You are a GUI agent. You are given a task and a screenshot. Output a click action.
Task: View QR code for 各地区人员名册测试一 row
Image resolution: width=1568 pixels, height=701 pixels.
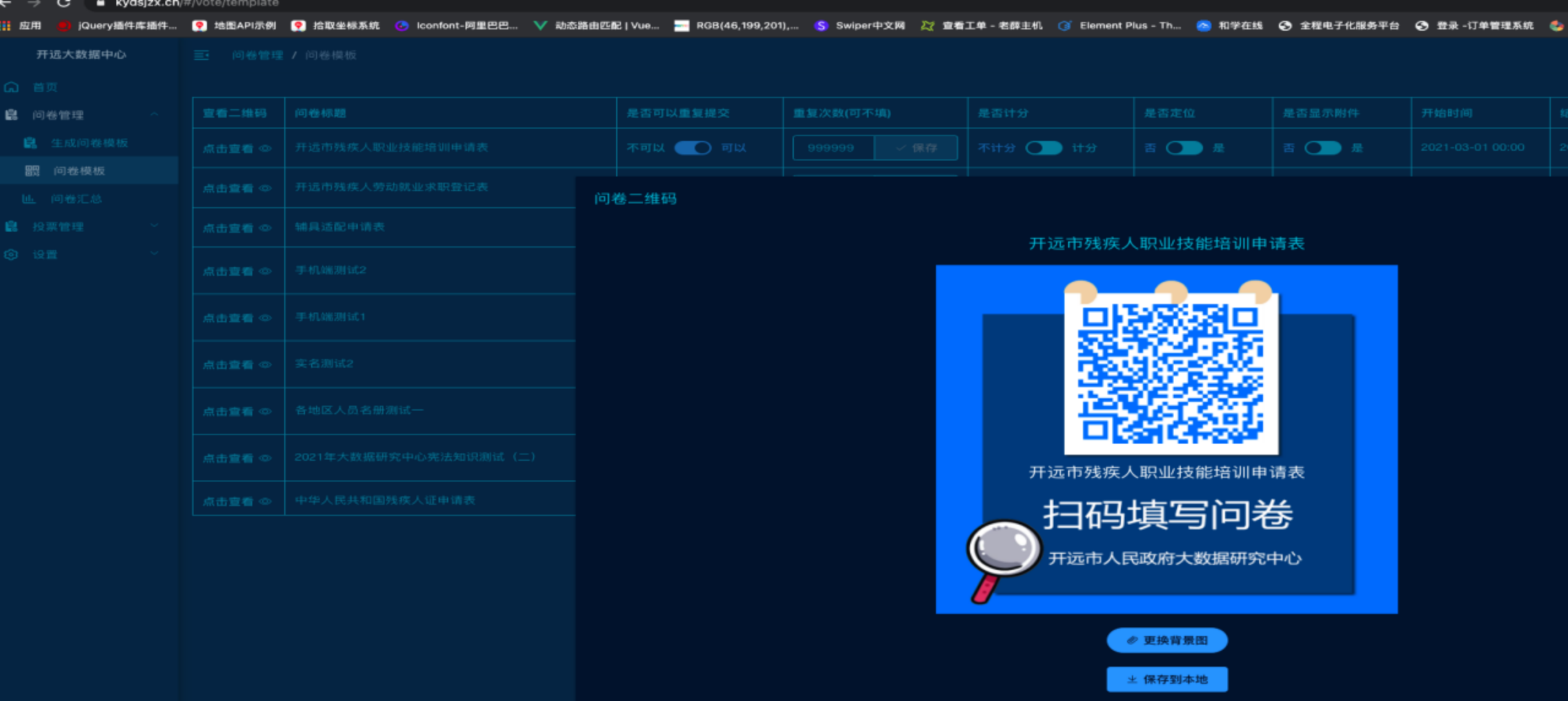237,411
